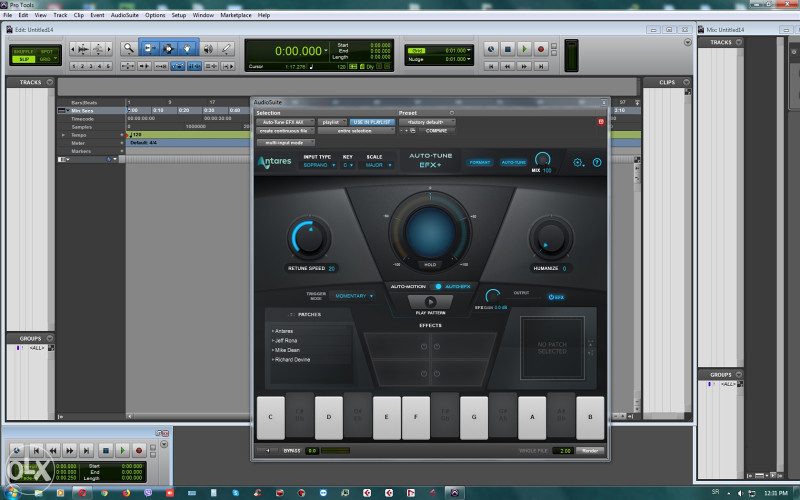
Task: Select the Zoomer magnifier tool
Action: [x=129, y=49]
